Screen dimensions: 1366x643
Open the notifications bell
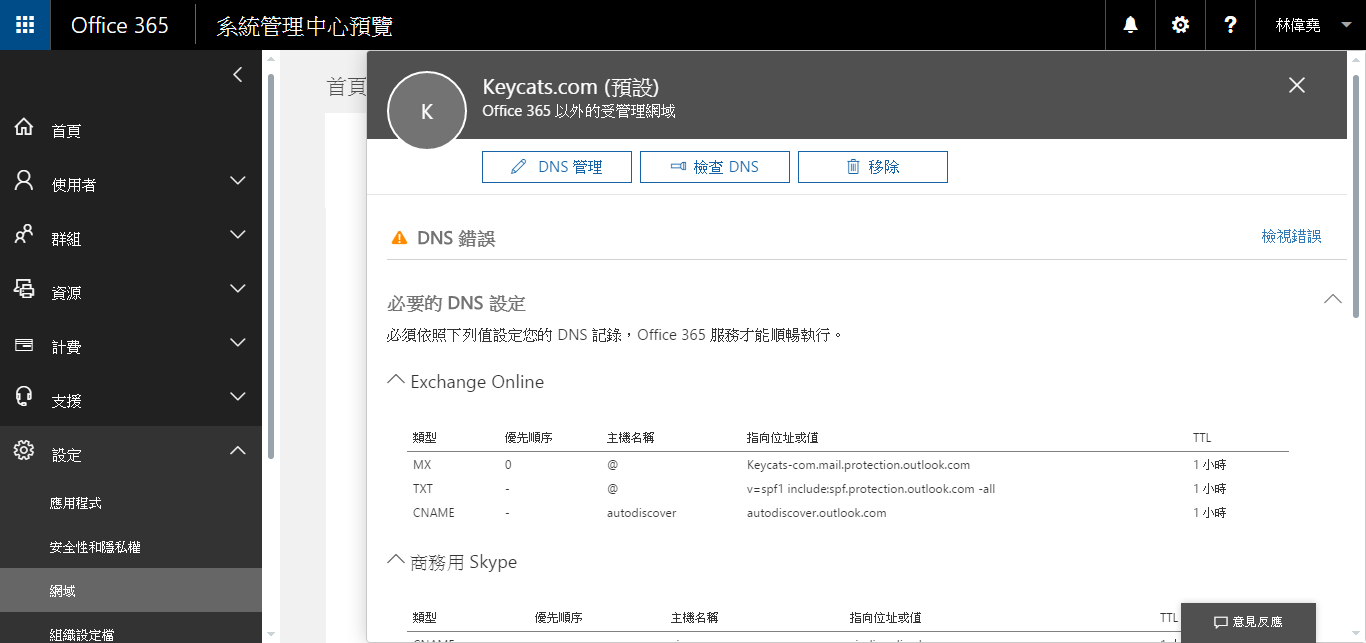tap(1130, 25)
